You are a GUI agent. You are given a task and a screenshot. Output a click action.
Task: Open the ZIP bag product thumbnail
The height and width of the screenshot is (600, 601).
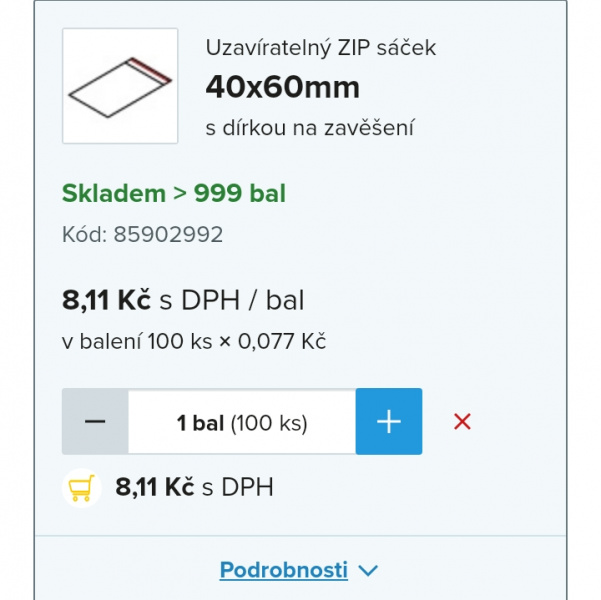coord(120,86)
